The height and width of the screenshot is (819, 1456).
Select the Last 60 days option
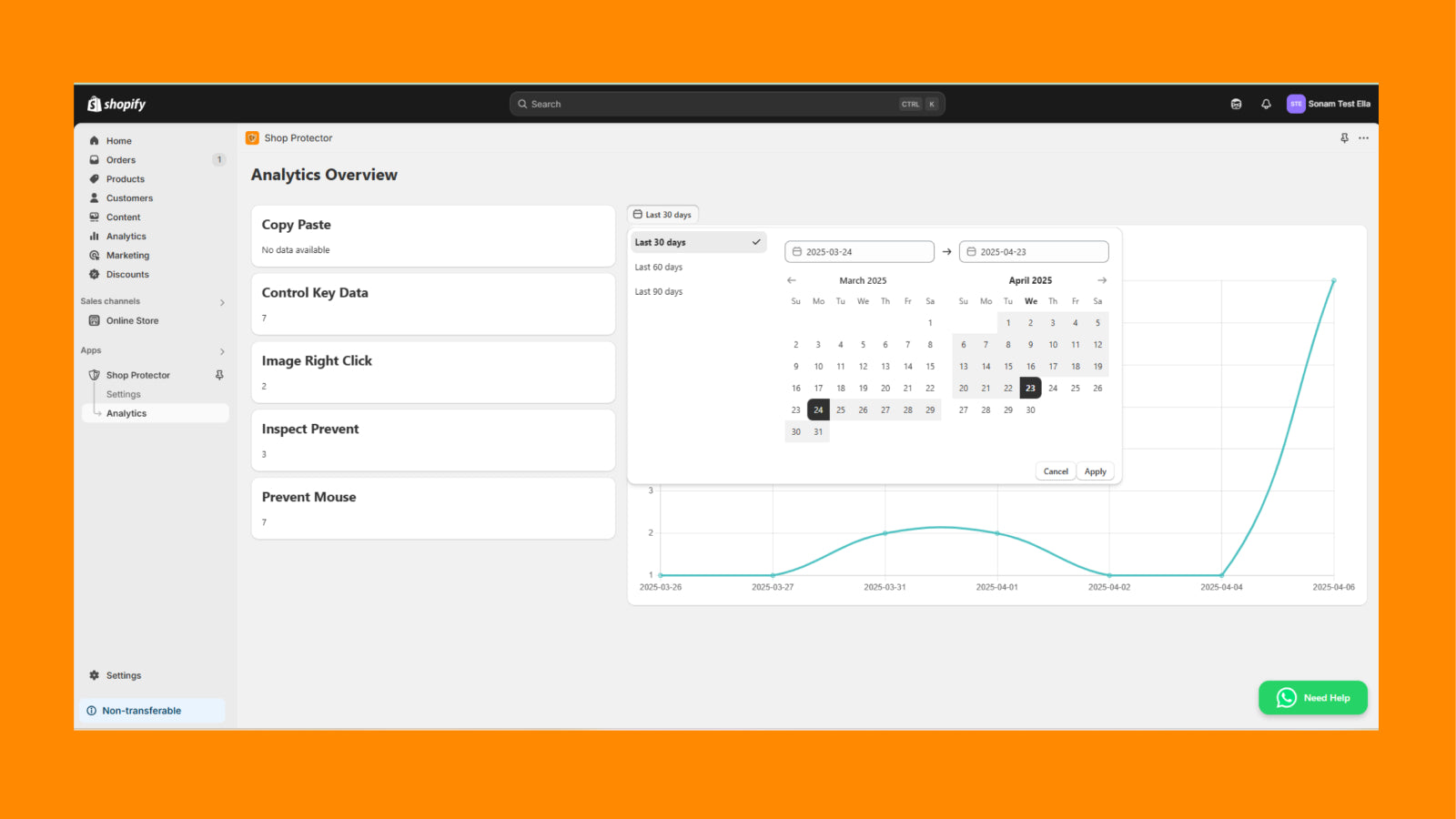tap(658, 267)
